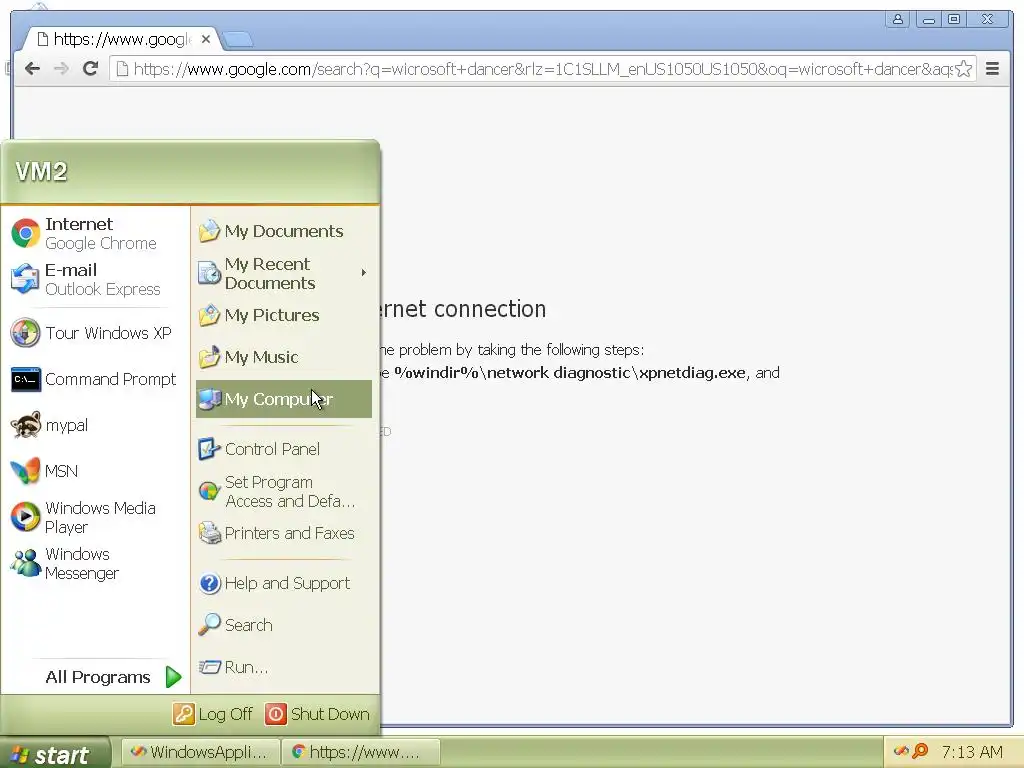Click the Shut Down button
1024x768 pixels.
[x=317, y=714]
